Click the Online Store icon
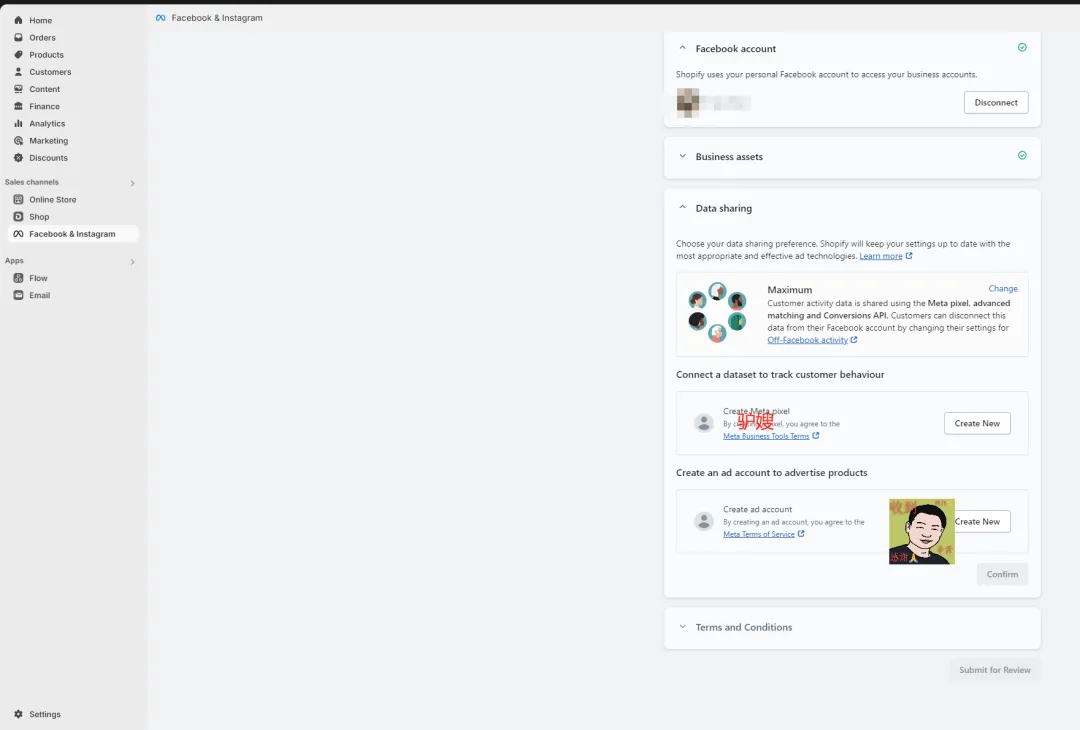Screen dimensions: 1080x730 pyautogui.click(x=19, y=200)
